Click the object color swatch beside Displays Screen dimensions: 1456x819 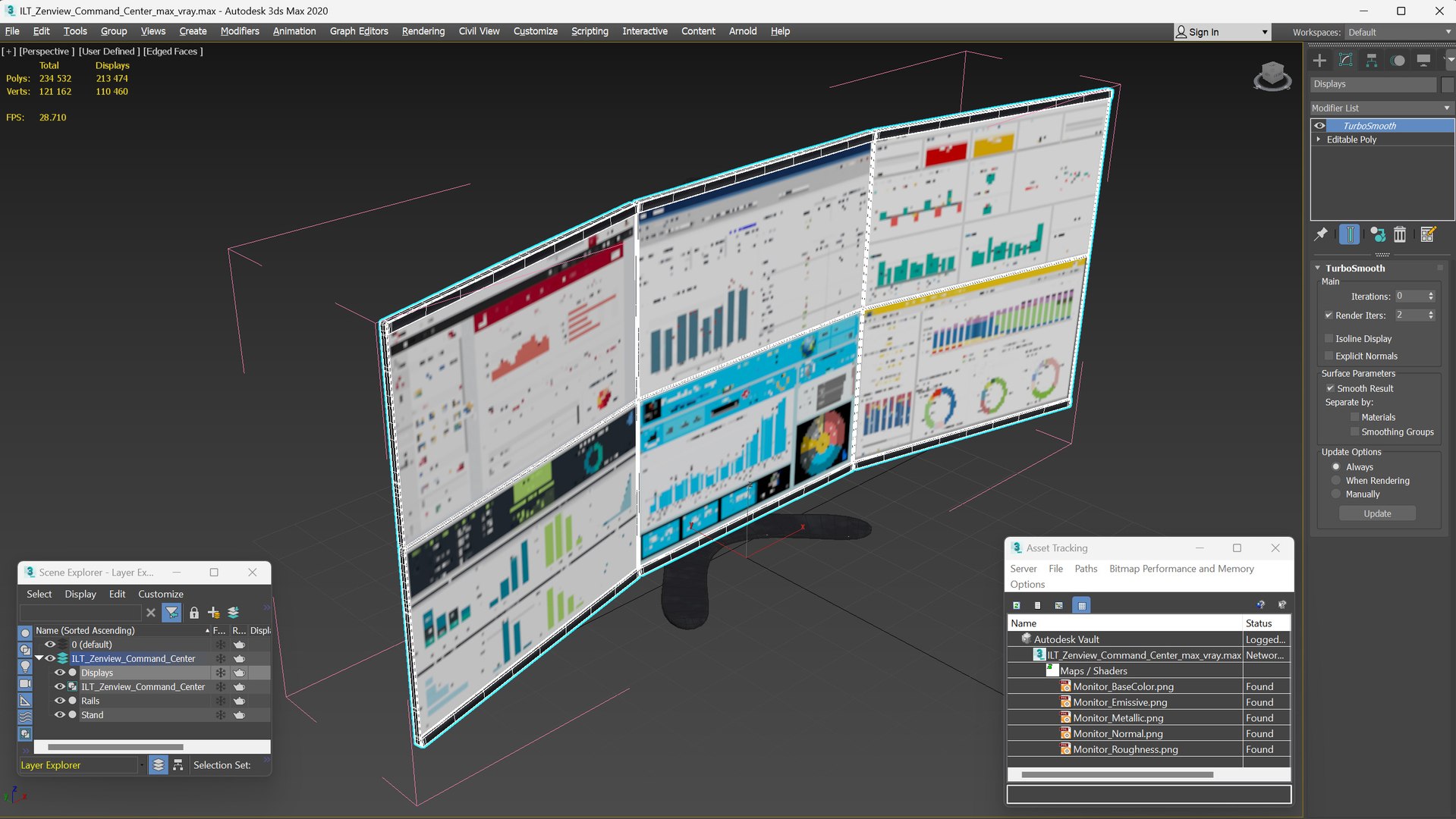[x=1447, y=84]
